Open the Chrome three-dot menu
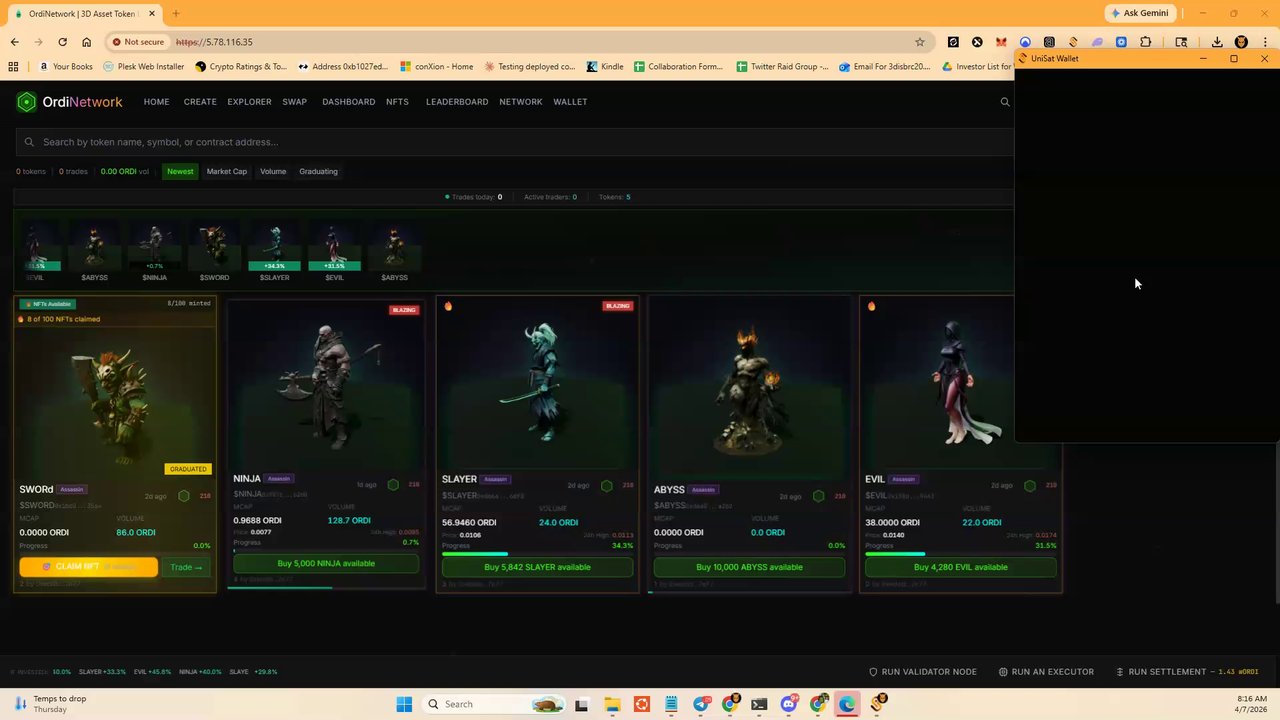Image resolution: width=1280 pixels, height=720 pixels. coord(1265,42)
